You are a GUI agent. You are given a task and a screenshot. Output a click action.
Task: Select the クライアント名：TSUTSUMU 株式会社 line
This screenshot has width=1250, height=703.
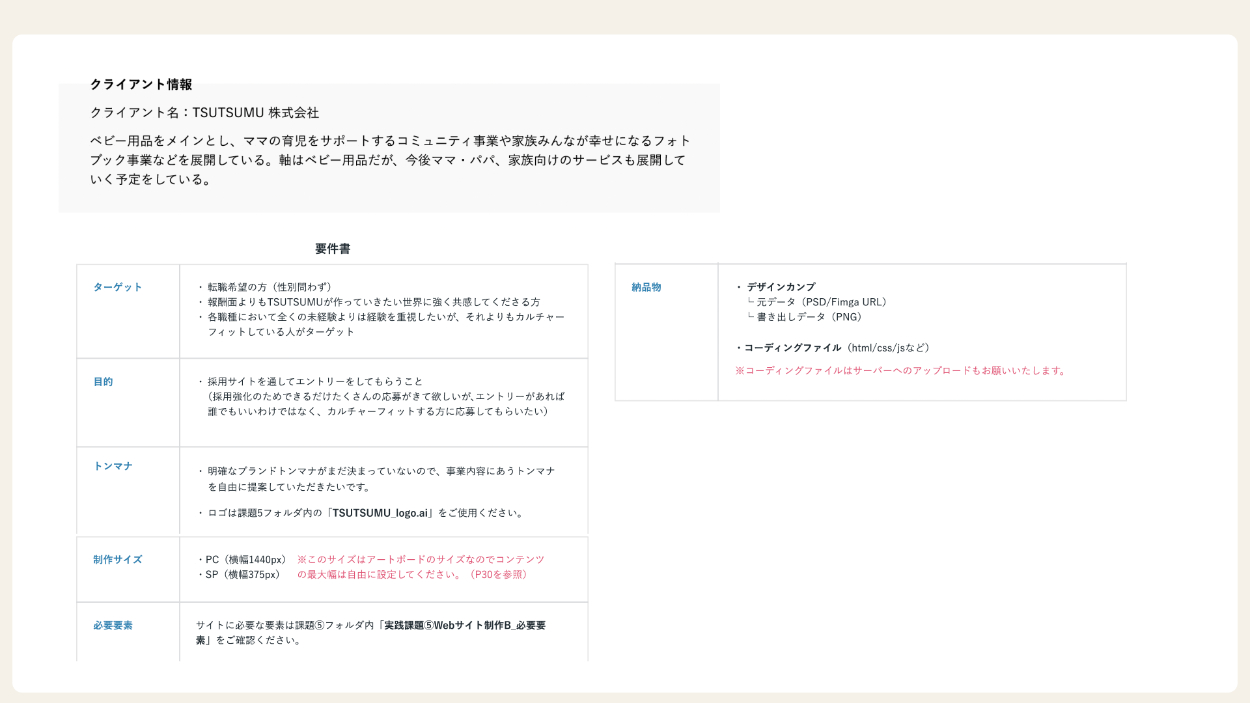coord(204,113)
